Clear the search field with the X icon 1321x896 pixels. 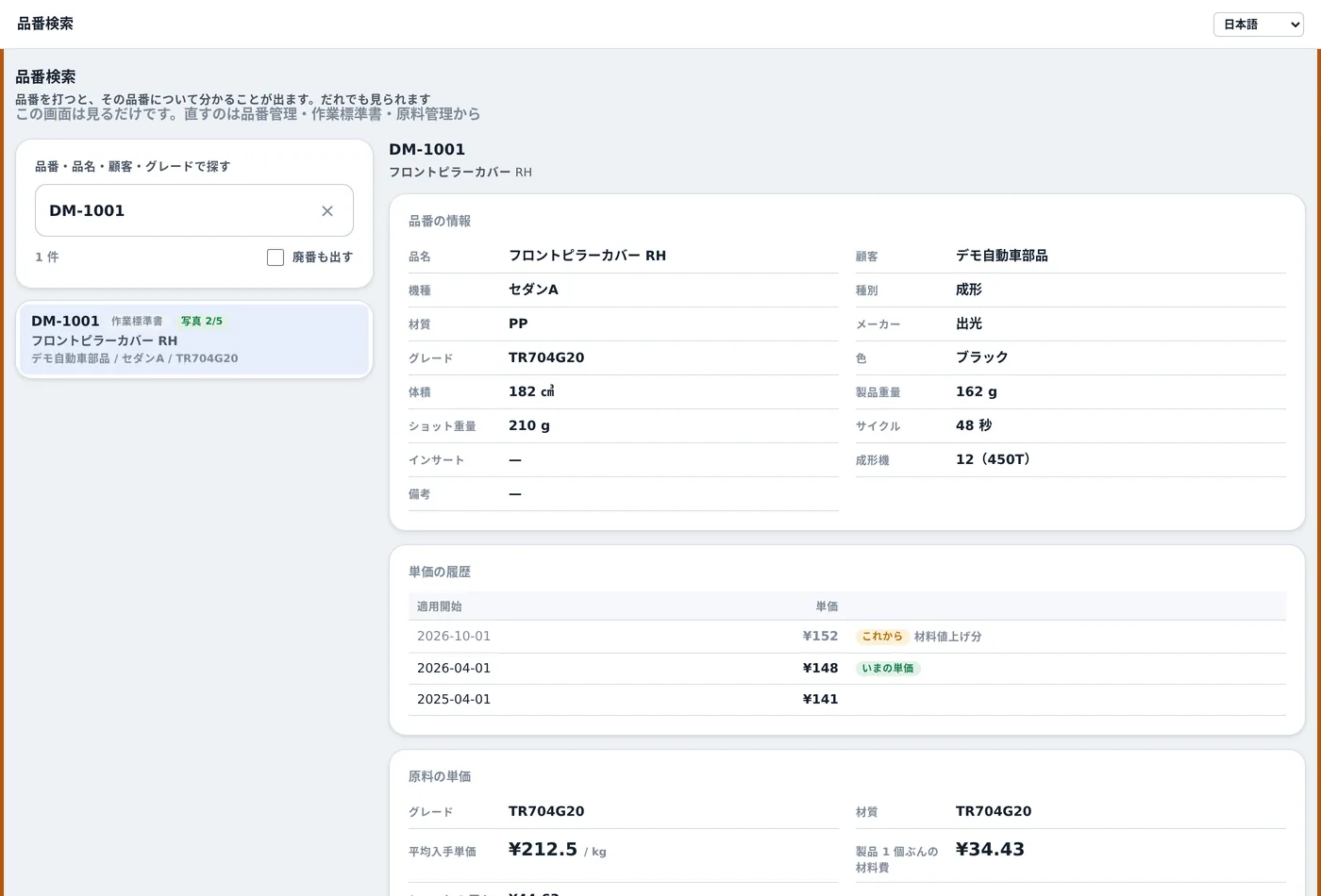327,211
